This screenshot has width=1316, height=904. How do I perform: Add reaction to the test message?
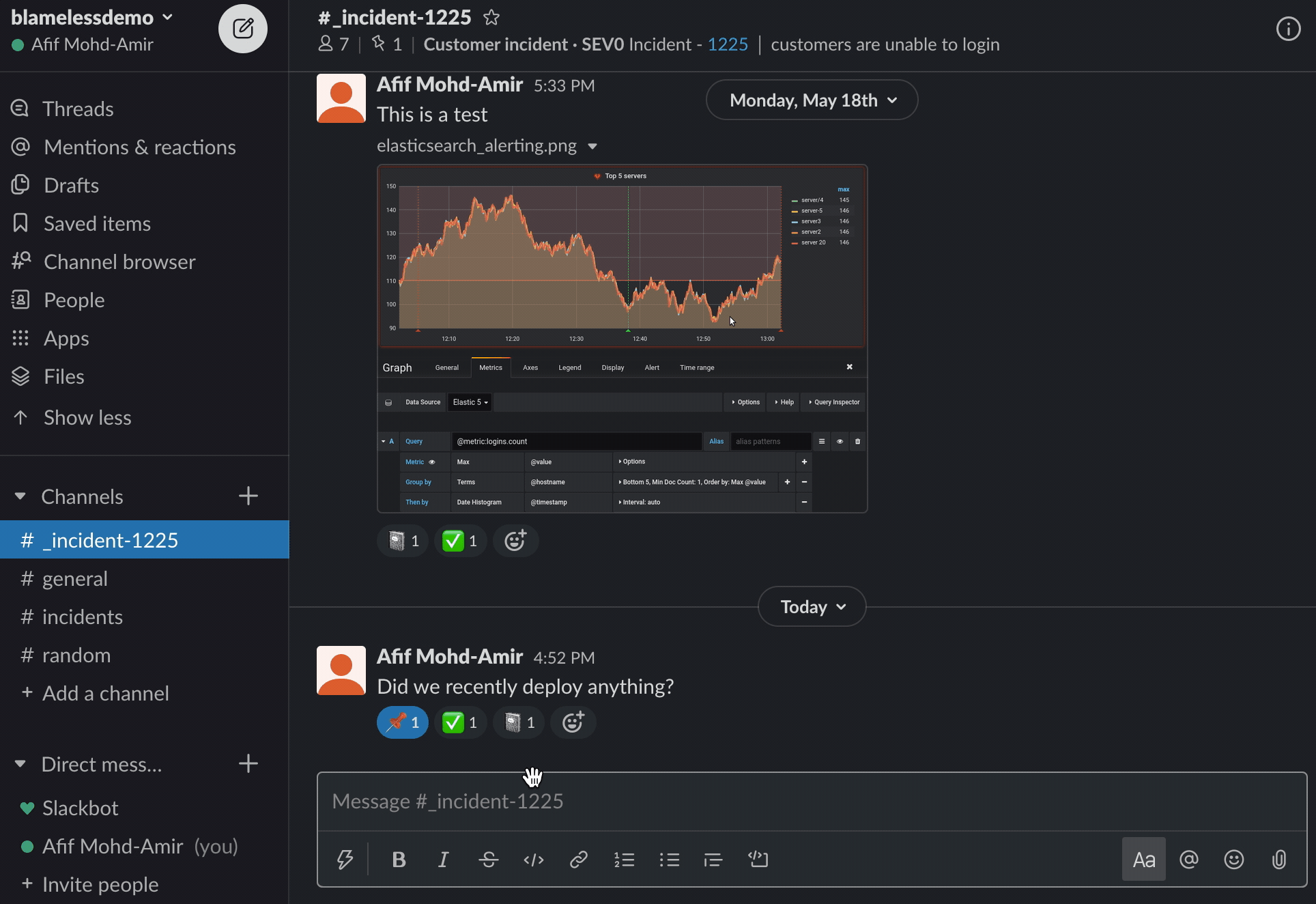click(515, 541)
